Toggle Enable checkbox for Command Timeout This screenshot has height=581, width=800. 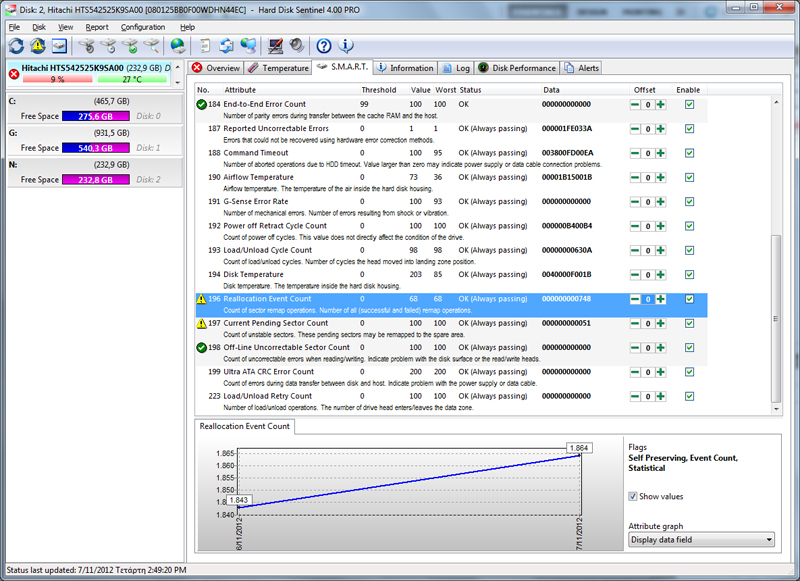689,153
